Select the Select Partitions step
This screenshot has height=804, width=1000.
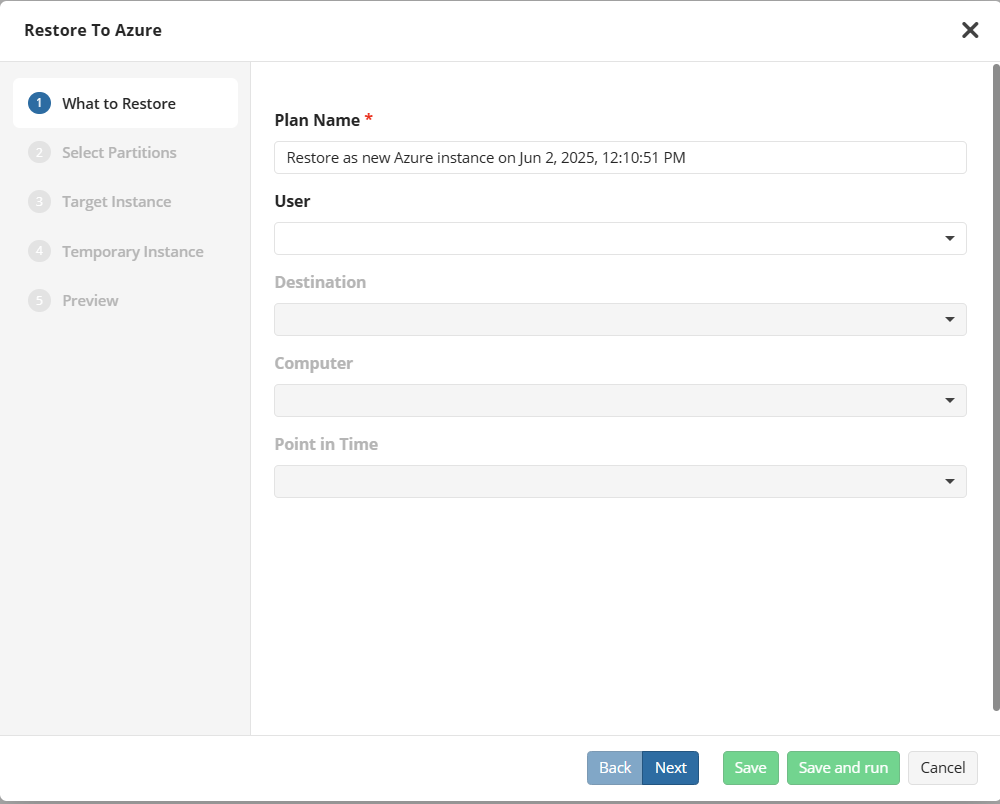point(119,152)
